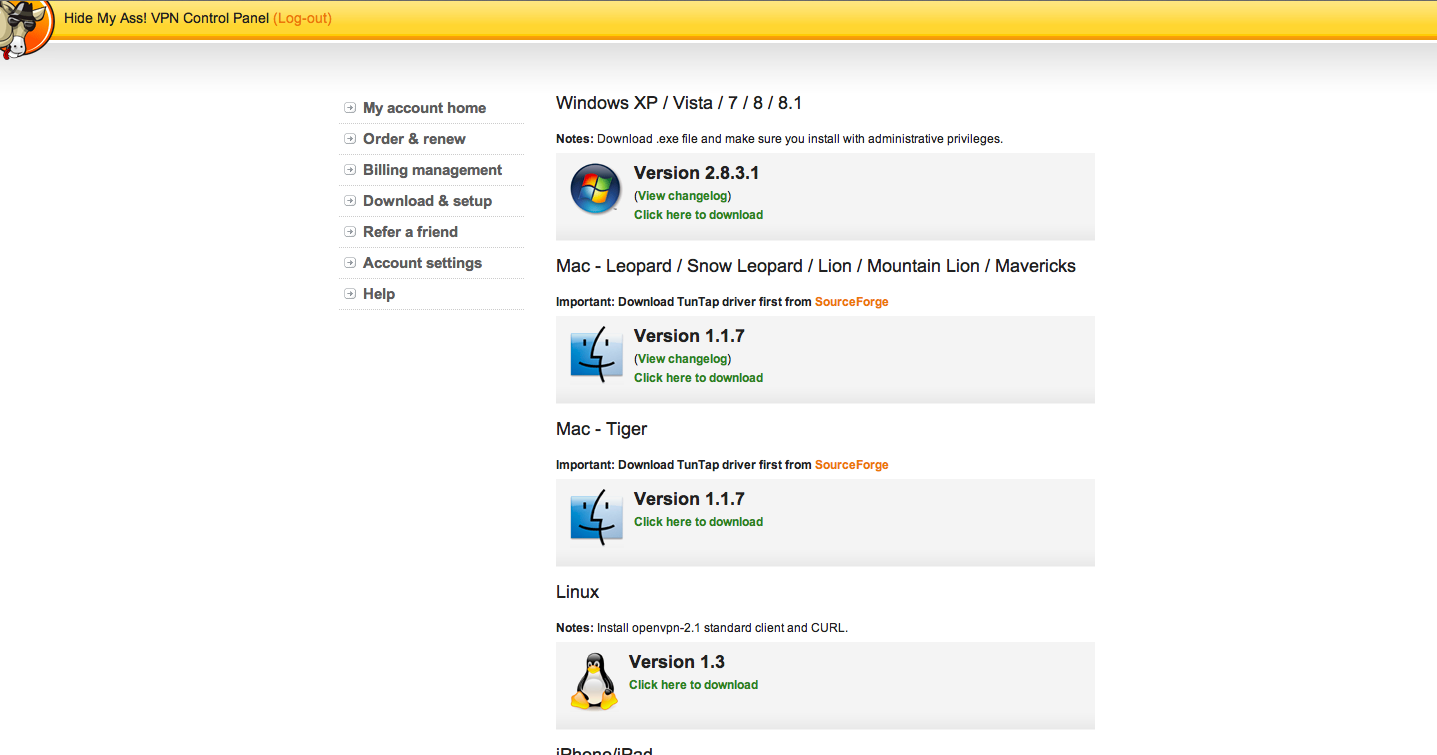Click the Finder icon in Mac - Tiger section
The height and width of the screenshot is (755, 1437).
coord(596,519)
